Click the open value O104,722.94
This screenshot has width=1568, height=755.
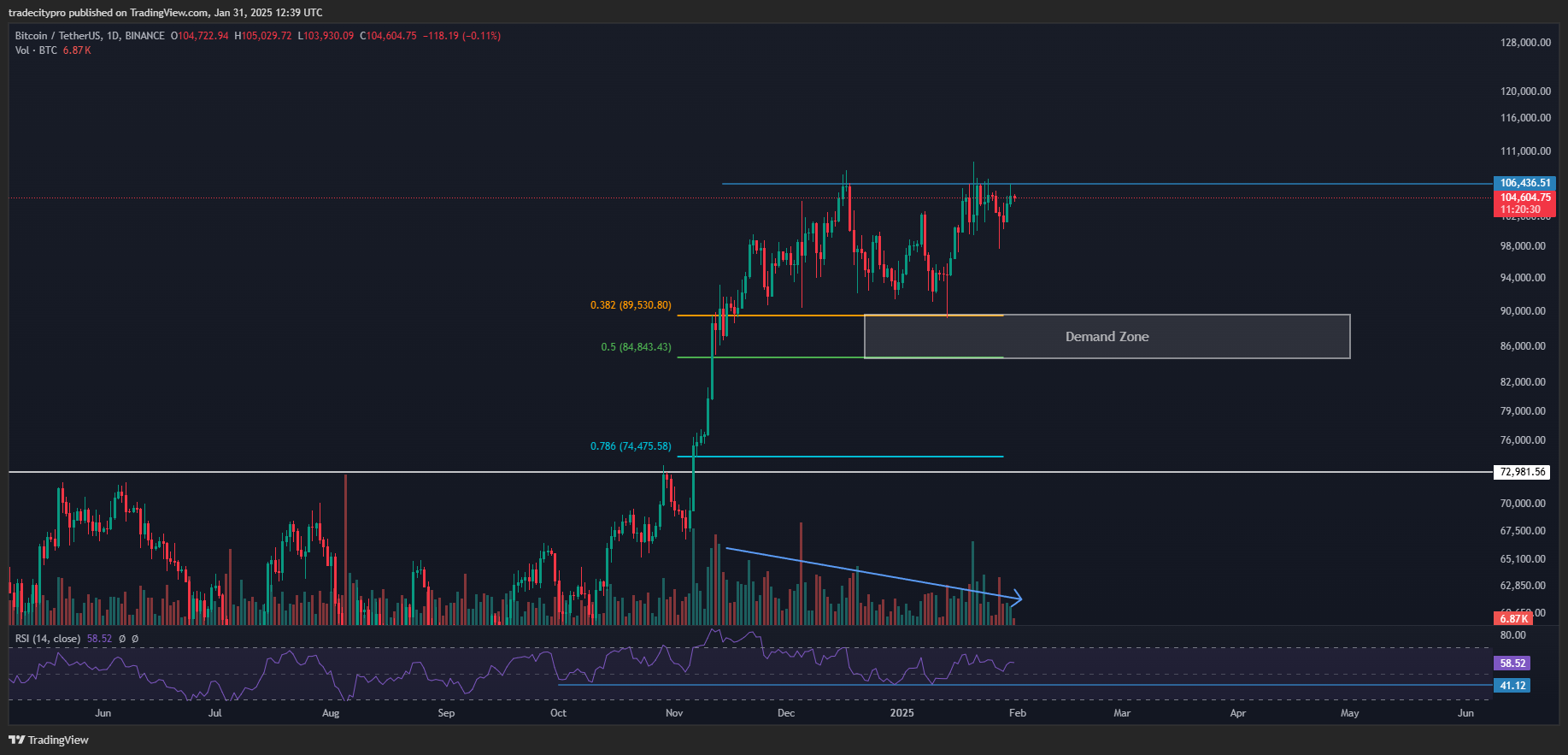[x=200, y=36]
